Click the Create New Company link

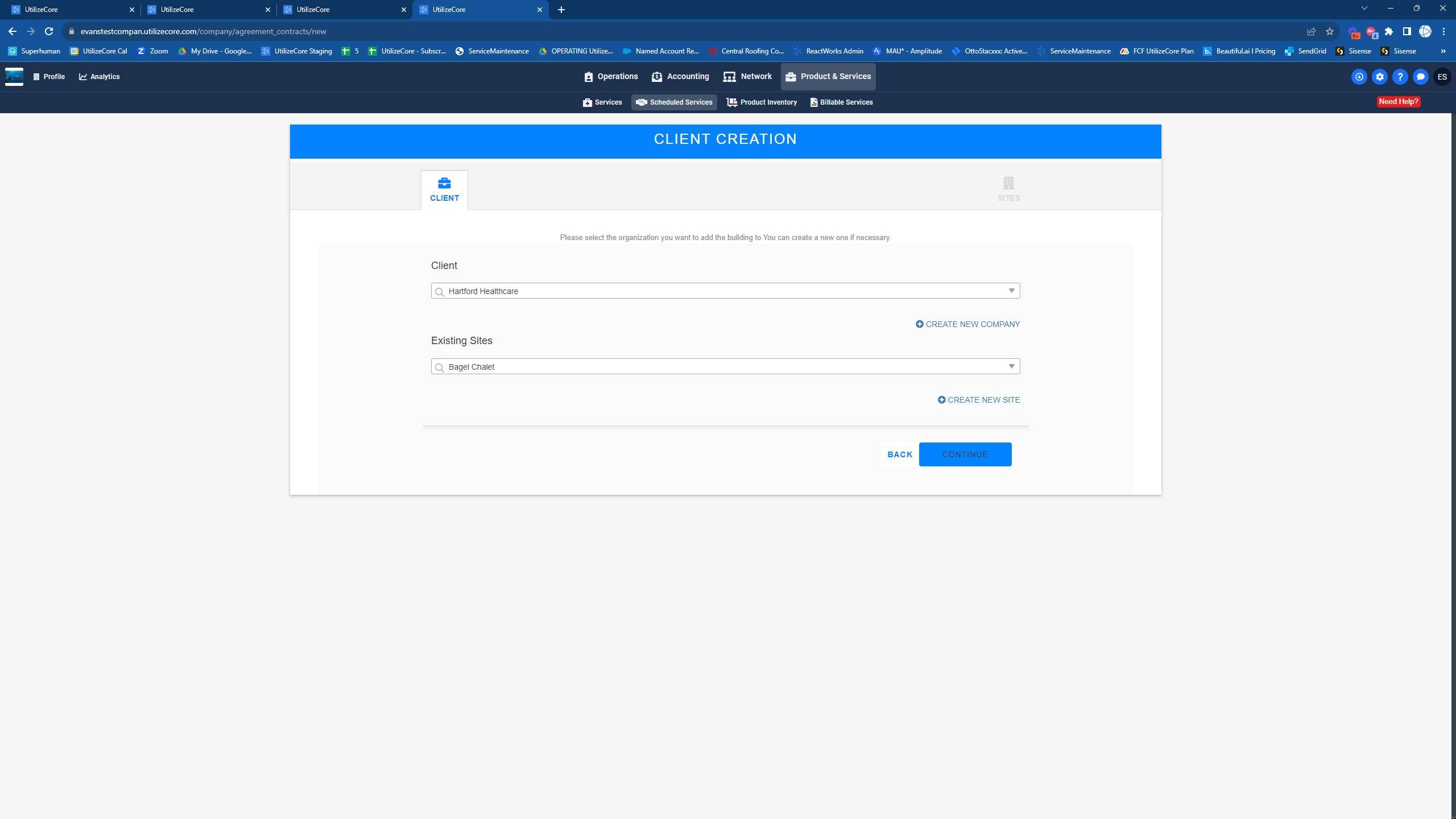point(967,324)
